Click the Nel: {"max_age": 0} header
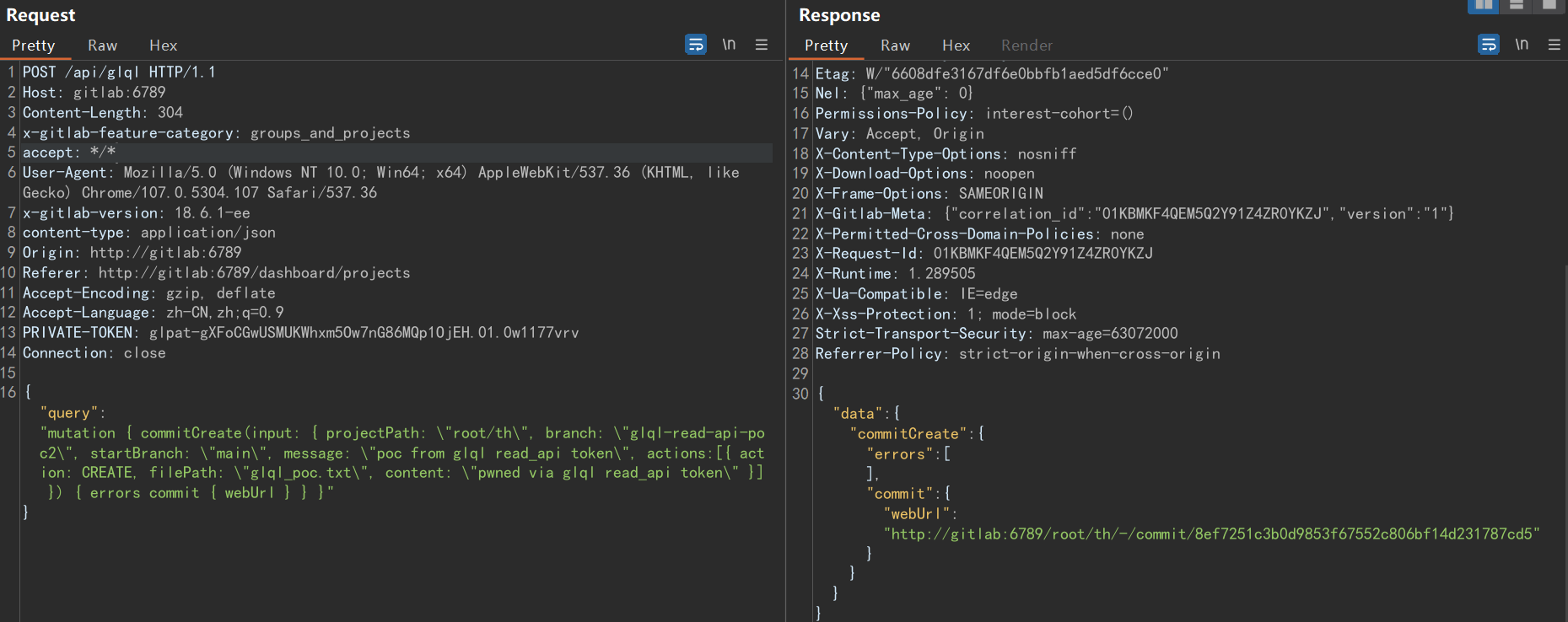 pos(894,94)
